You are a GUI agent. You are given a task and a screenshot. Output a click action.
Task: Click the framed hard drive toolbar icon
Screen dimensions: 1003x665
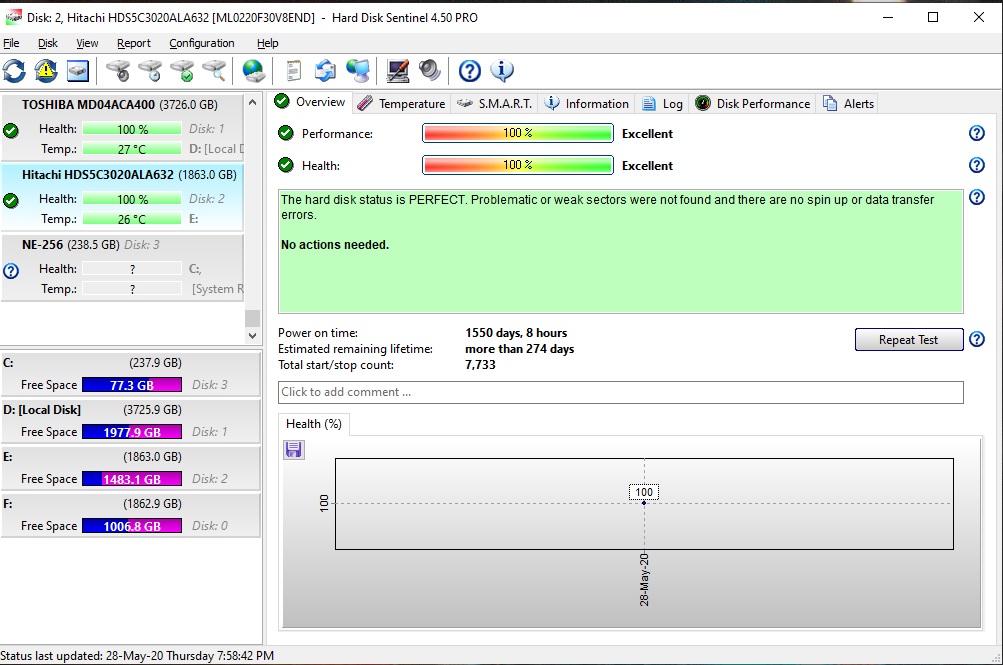tap(78, 71)
